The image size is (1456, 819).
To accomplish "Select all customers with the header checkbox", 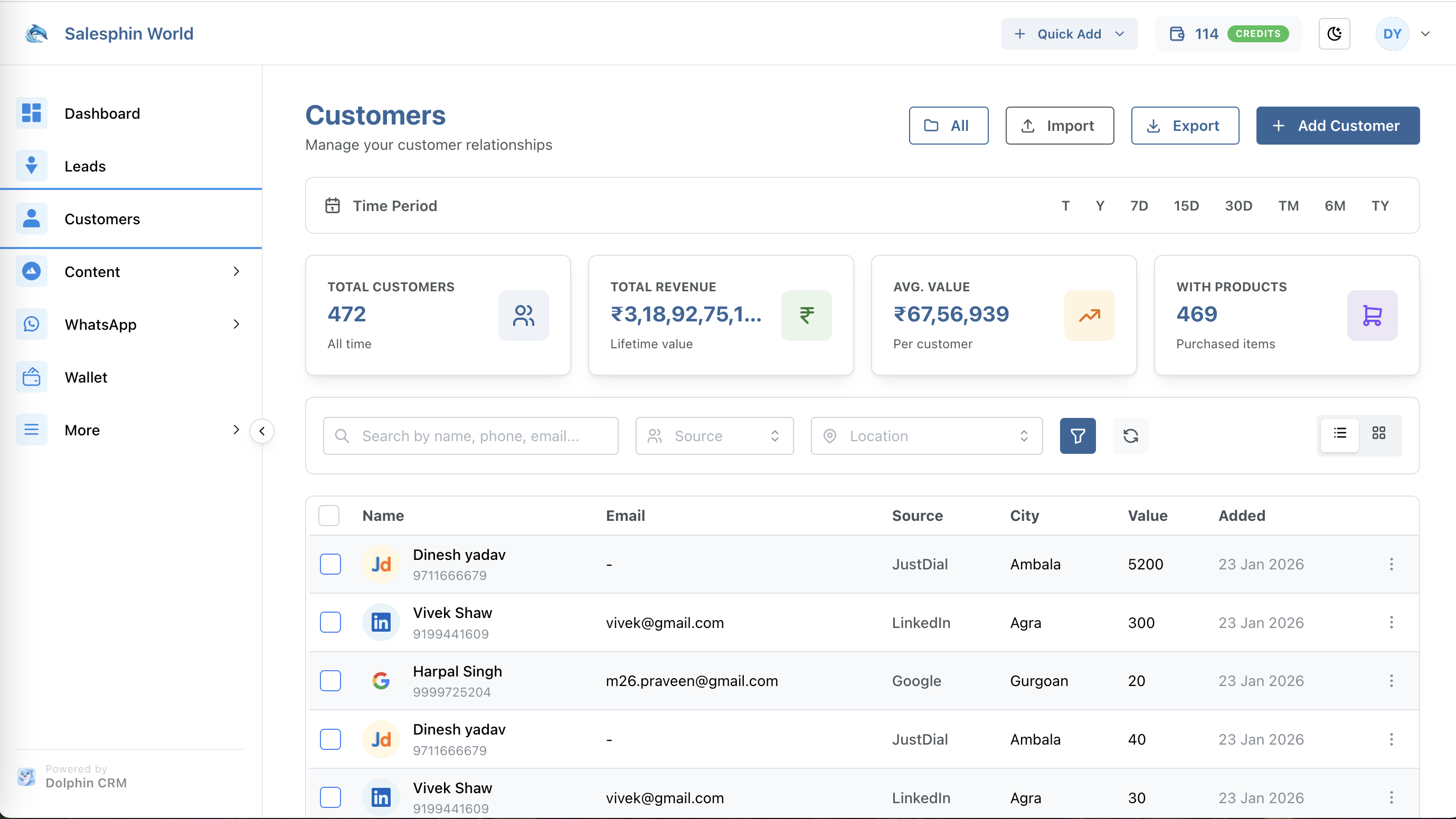I will (x=328, y=515).
